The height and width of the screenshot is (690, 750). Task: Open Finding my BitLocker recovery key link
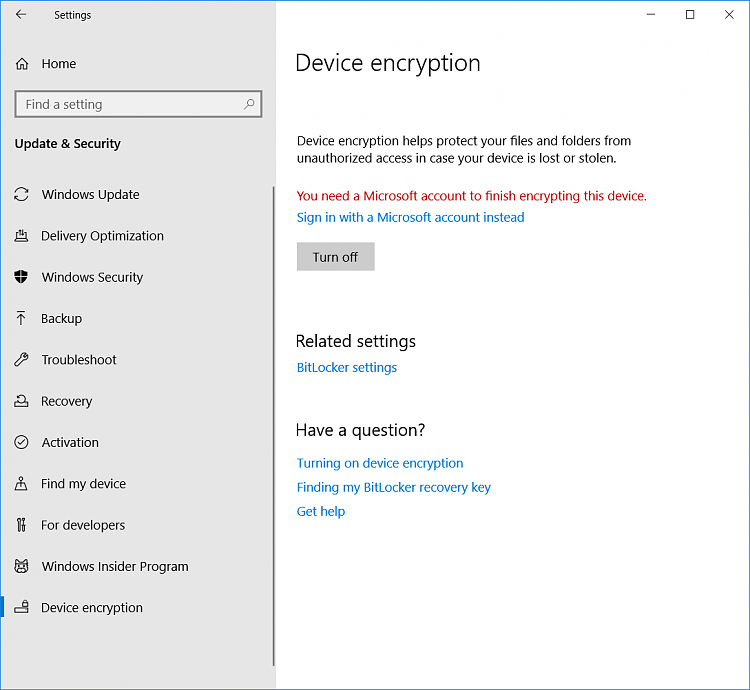[394, 487]
